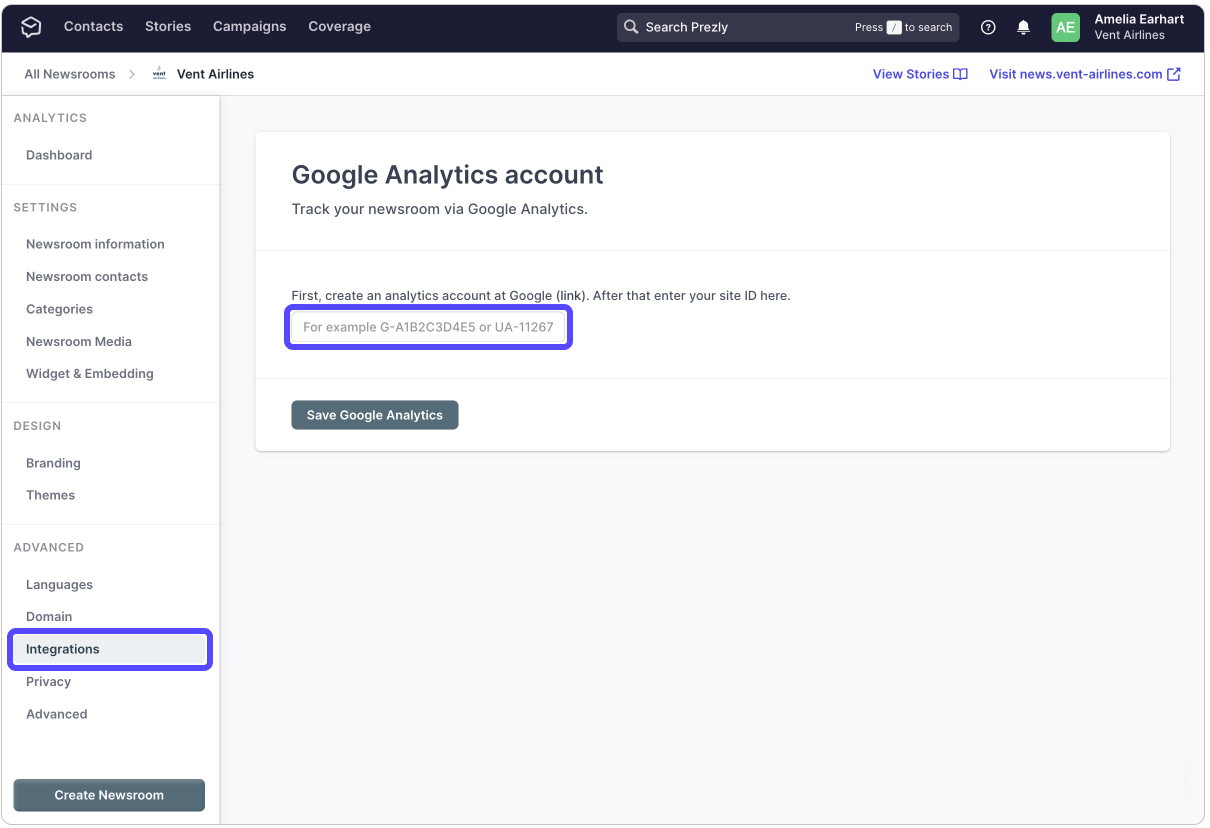Click 'Track your newsroom via Google Analytics.' text
Image resolution: width=1210 pixels, height=828 pixels.
click(439, 209)
